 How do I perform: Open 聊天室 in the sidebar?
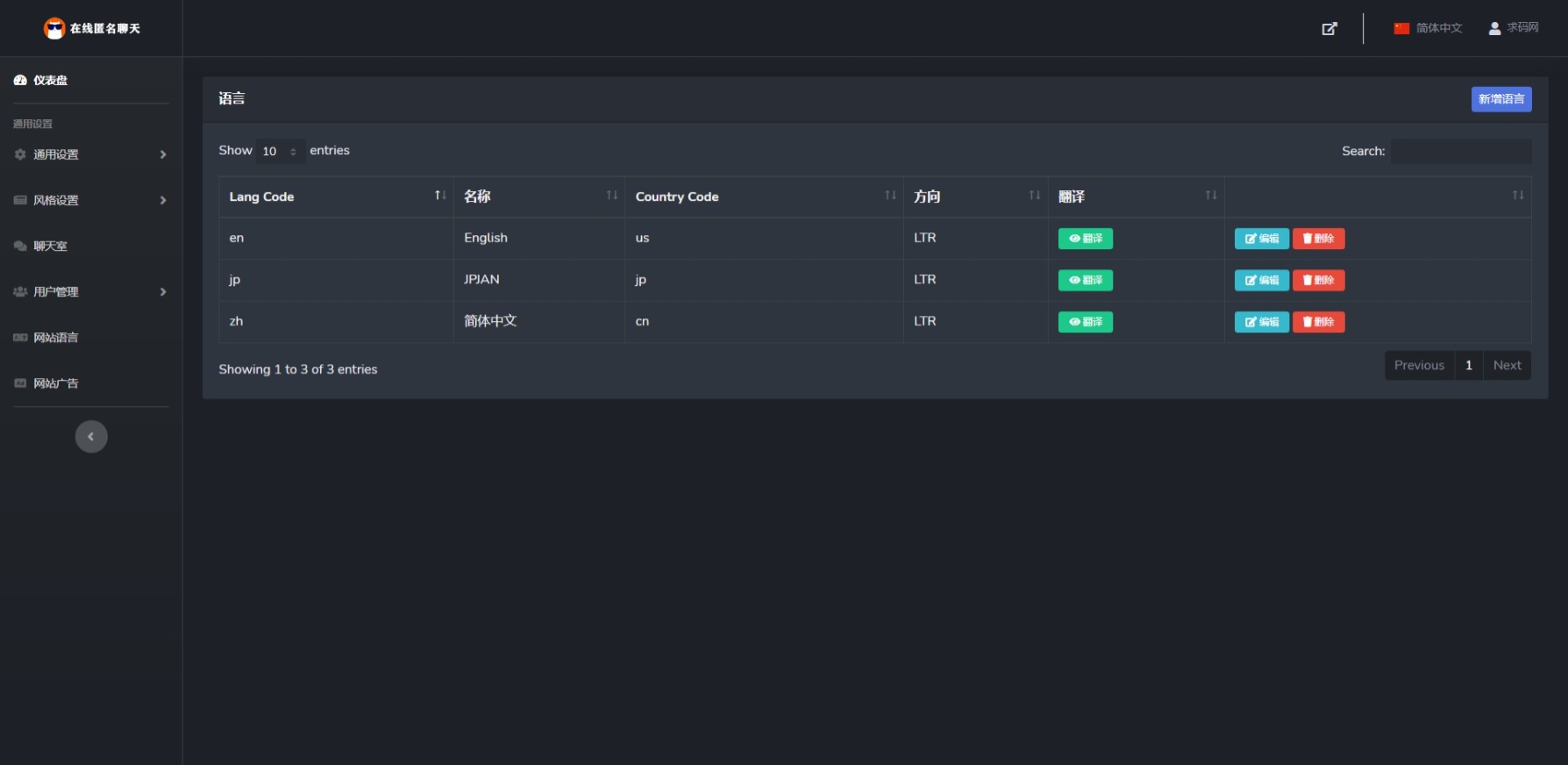click(x=50, y=246)
